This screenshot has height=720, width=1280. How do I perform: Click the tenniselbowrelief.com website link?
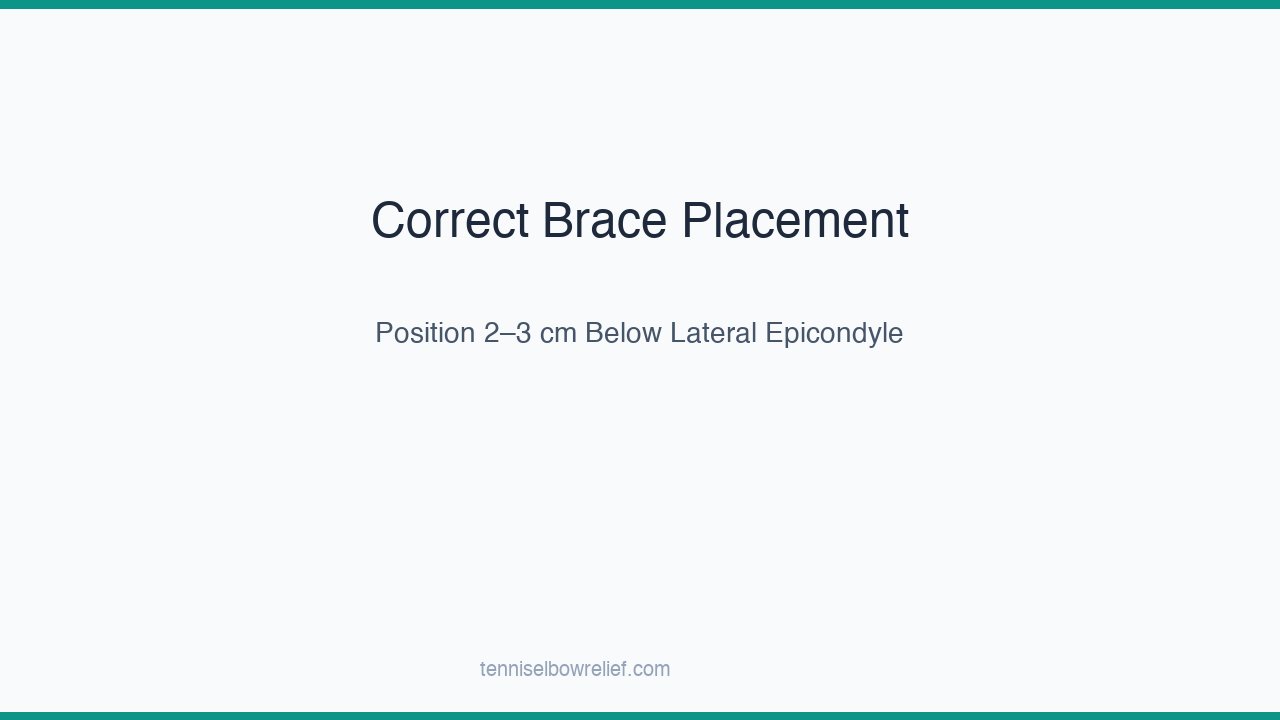[x=575, y=669]
